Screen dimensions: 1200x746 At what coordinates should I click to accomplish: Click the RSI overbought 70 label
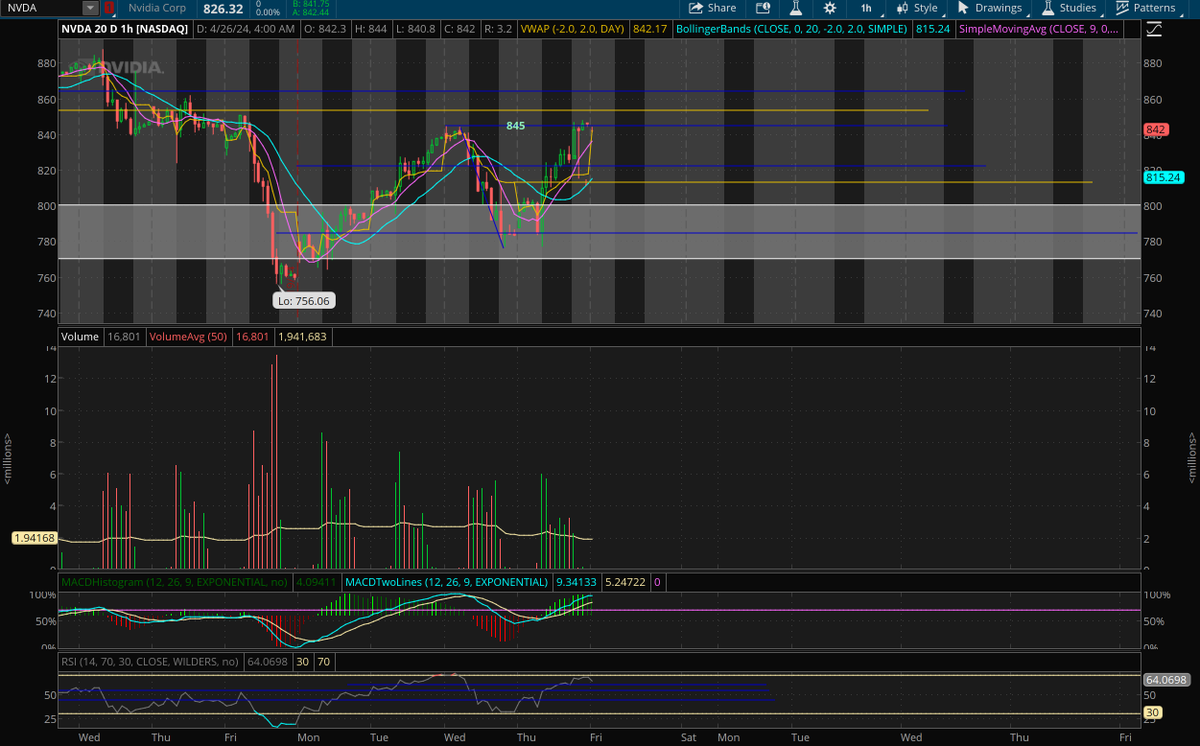324,661
